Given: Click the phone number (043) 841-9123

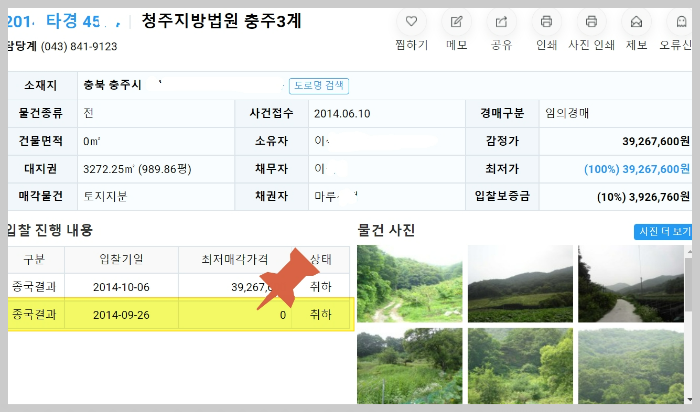Looking at the screenshot, I should point(79,46).
